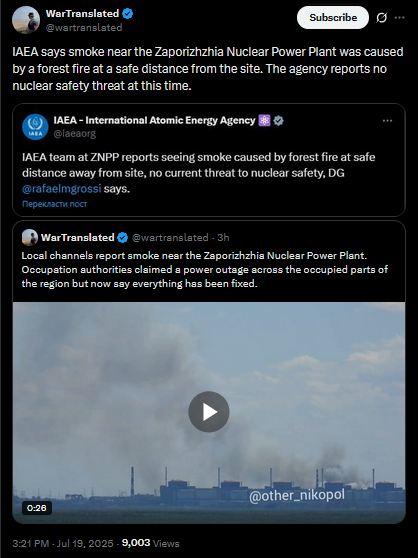Click the 9,003 Views counter
418x558 pixels.
tap(150, 543)
